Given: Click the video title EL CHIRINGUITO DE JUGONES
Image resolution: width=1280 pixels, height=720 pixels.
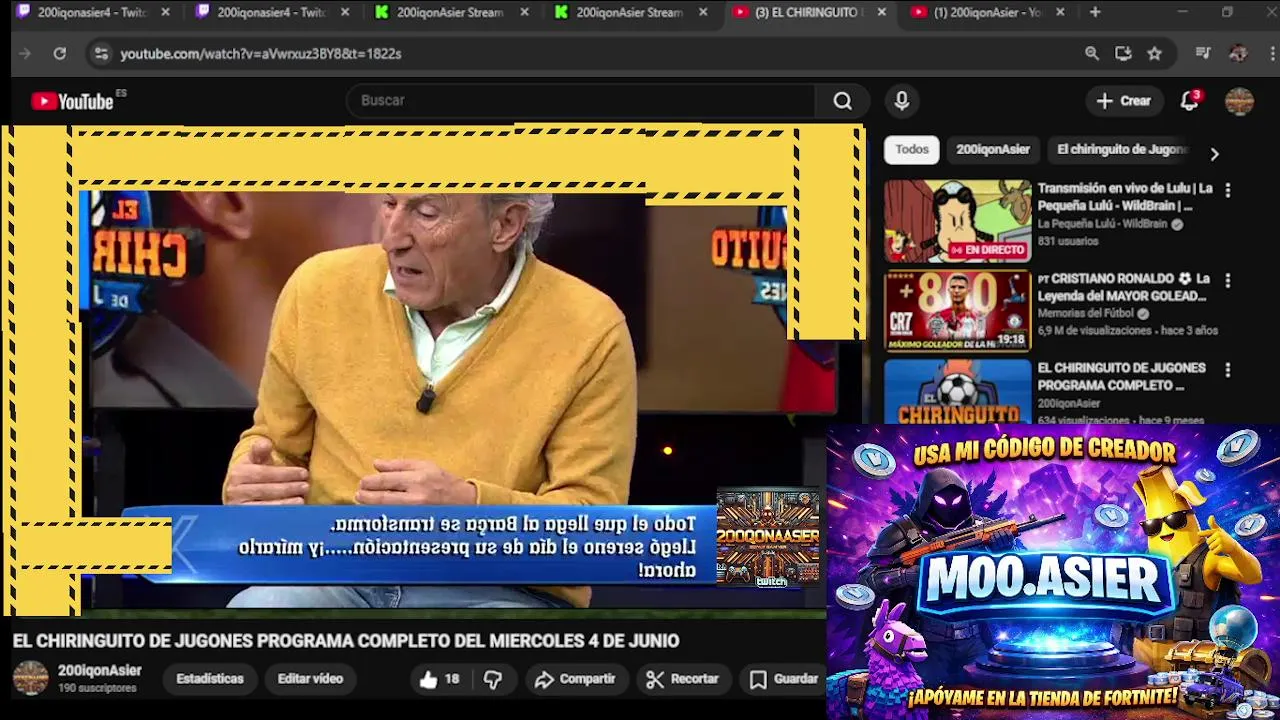Looking at the screenshot, I should pyautogui.click(x=346, y=641).
